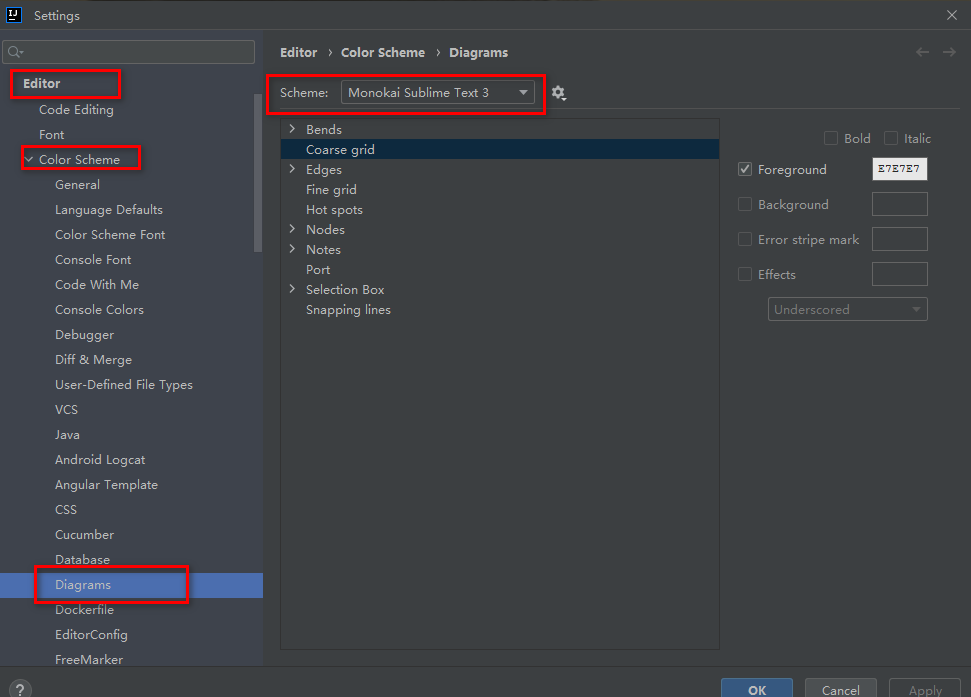Open Java color settings
Viewport: 971px width, 697px height.
coord(67,435)
